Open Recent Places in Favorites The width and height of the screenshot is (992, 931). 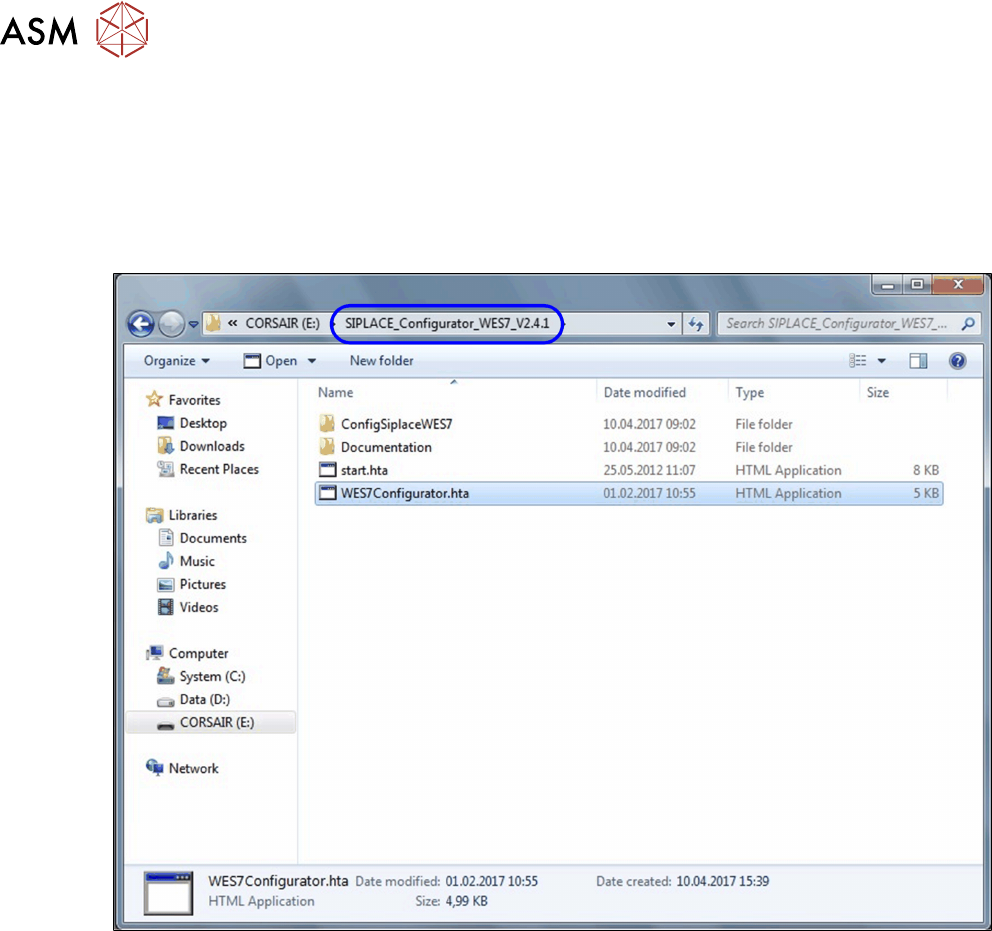pyautogui.click(x=219, y=469)
